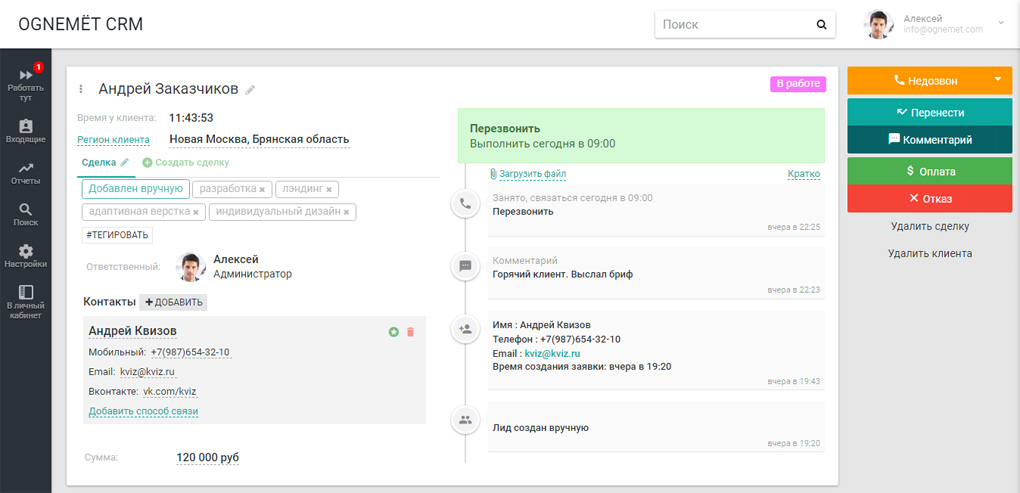The image size is (1020, 493).
Task: Click mobile number +7(987)654-32-10 in contacts
Action: [x=190, y=353]
